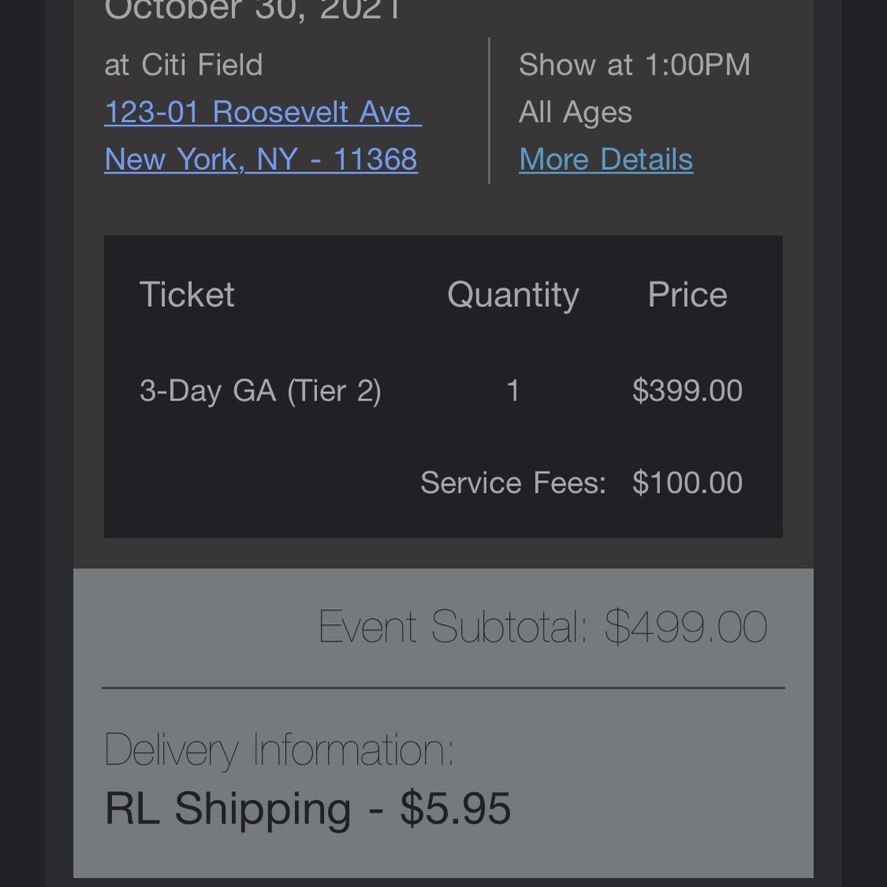
Task: Select the Event Subtotal label
Action: click(454, 626)
